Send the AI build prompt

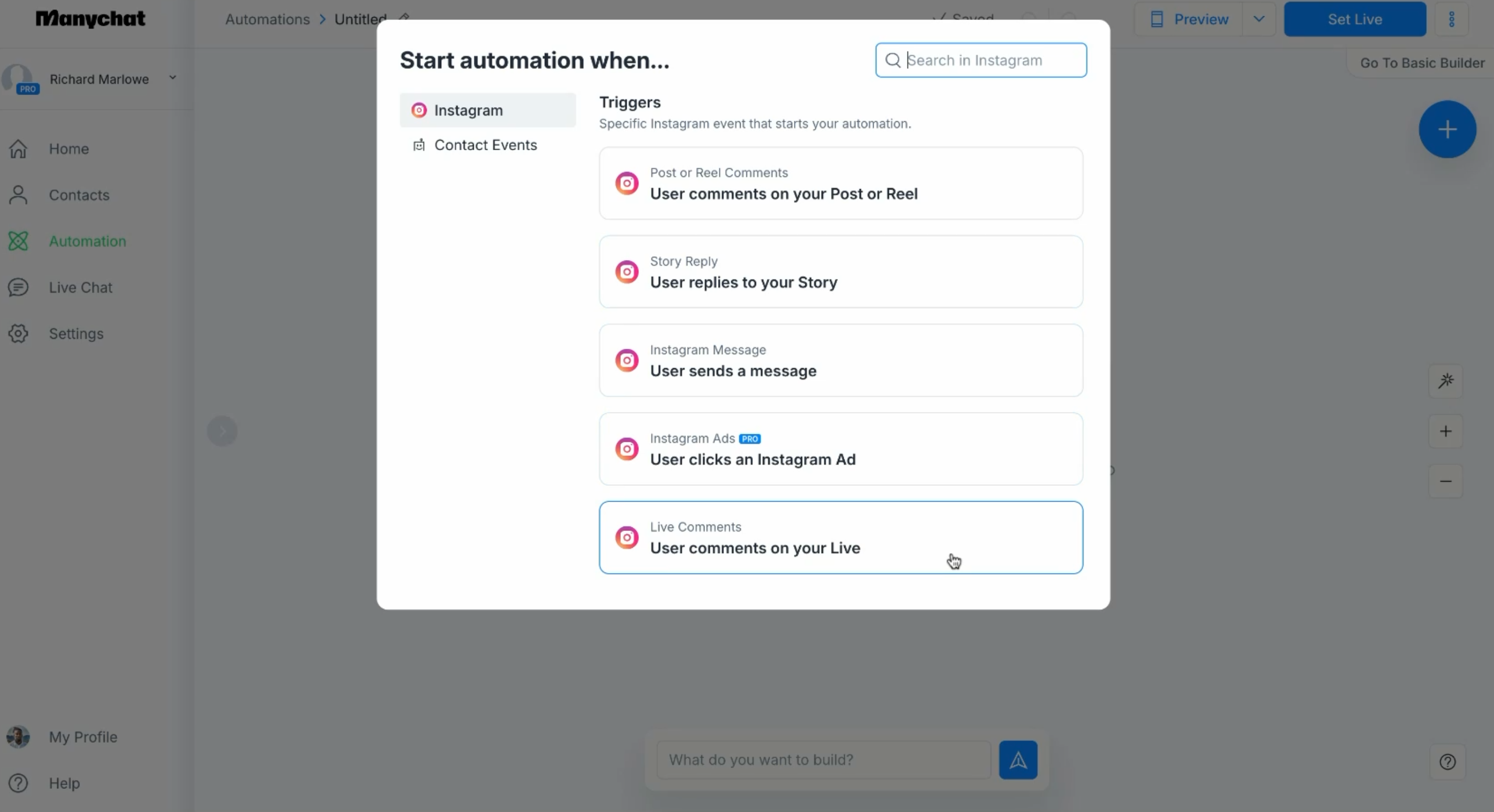click(x=1017, y=760)
